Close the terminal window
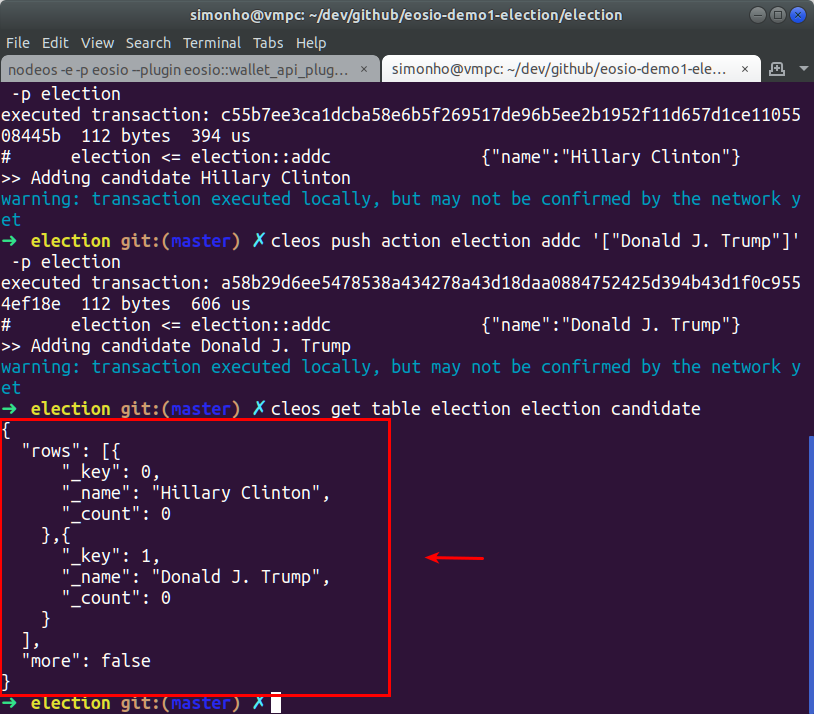 (798, 15)
